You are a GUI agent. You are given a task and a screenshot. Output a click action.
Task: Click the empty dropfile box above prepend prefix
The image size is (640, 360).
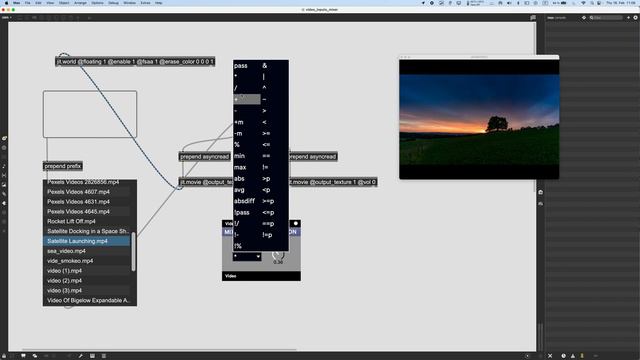(90, 114)
